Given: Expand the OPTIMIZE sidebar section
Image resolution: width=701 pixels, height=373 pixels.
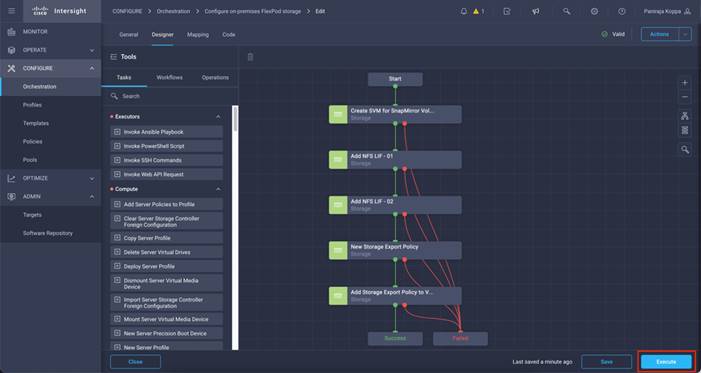Looking at the screenshot, I should click(x=92, y=178).
